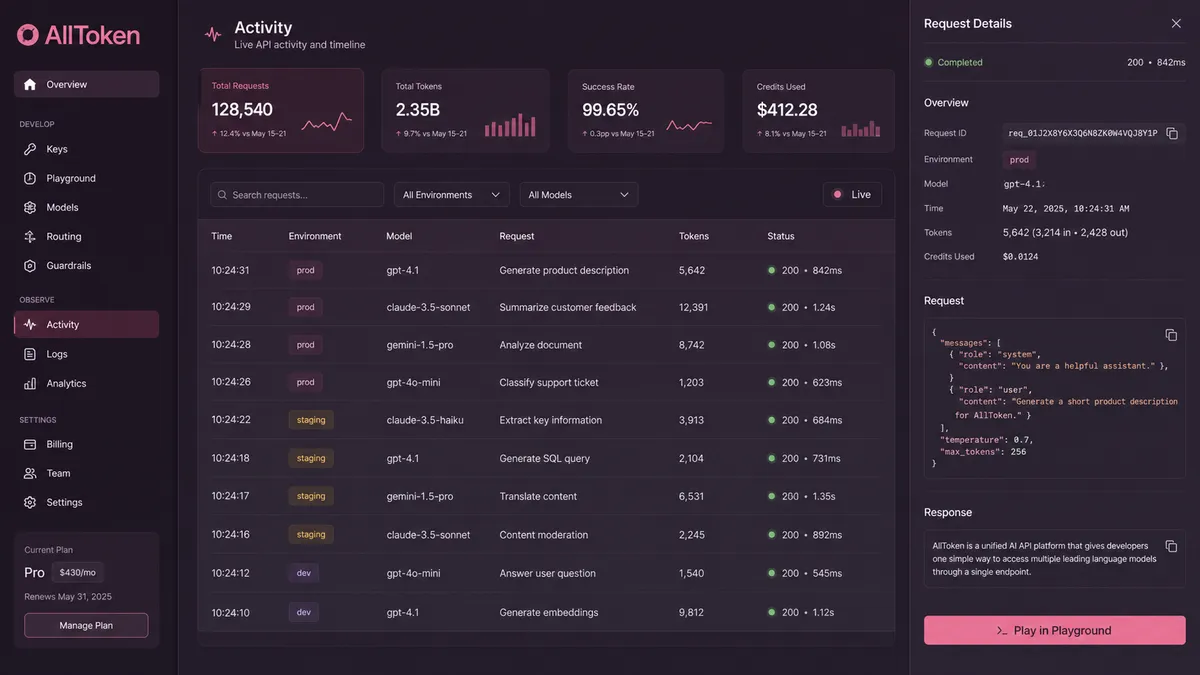Click the $430/mo plan price badge
This screenshot has height=675, width=1200.
(x=77, y=573)
